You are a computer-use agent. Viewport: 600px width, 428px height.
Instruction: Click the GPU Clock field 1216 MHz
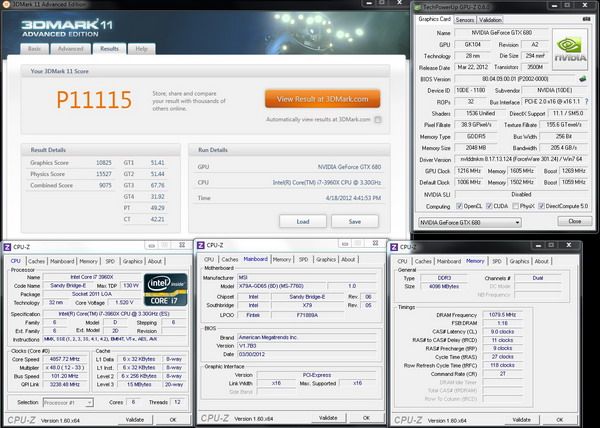(469, 171)
